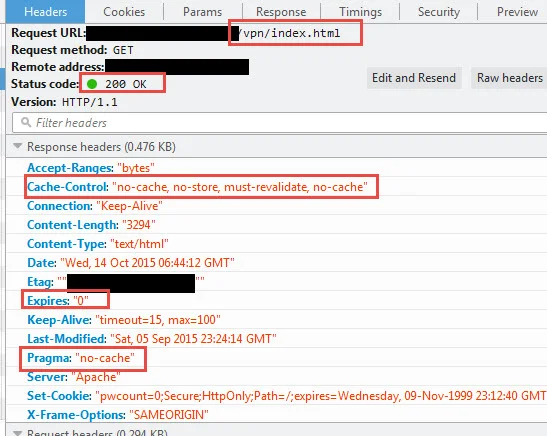Click the Expires header name
The image size is (547, 436).
pos(48,301)
